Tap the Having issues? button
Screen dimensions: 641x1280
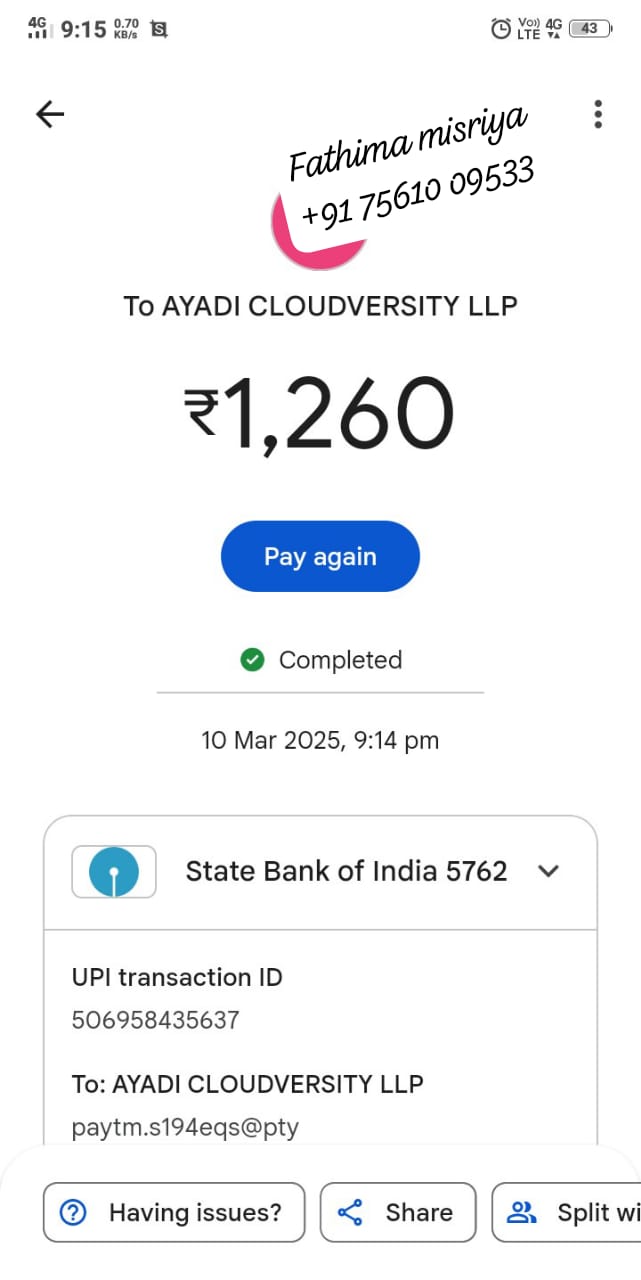coord(174,1212)
